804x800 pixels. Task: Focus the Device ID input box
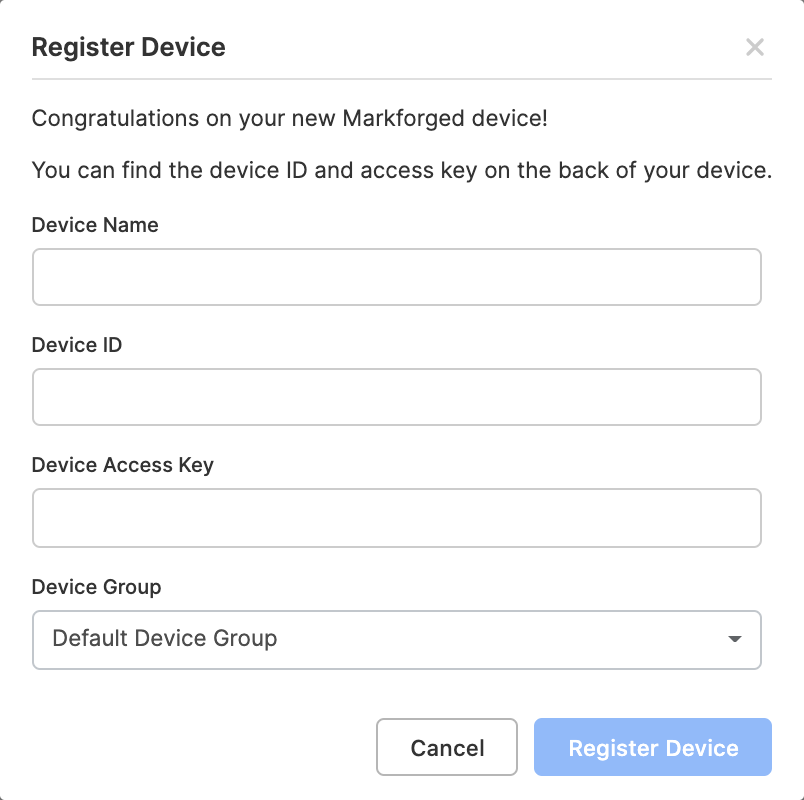click(x=397, y=397)
